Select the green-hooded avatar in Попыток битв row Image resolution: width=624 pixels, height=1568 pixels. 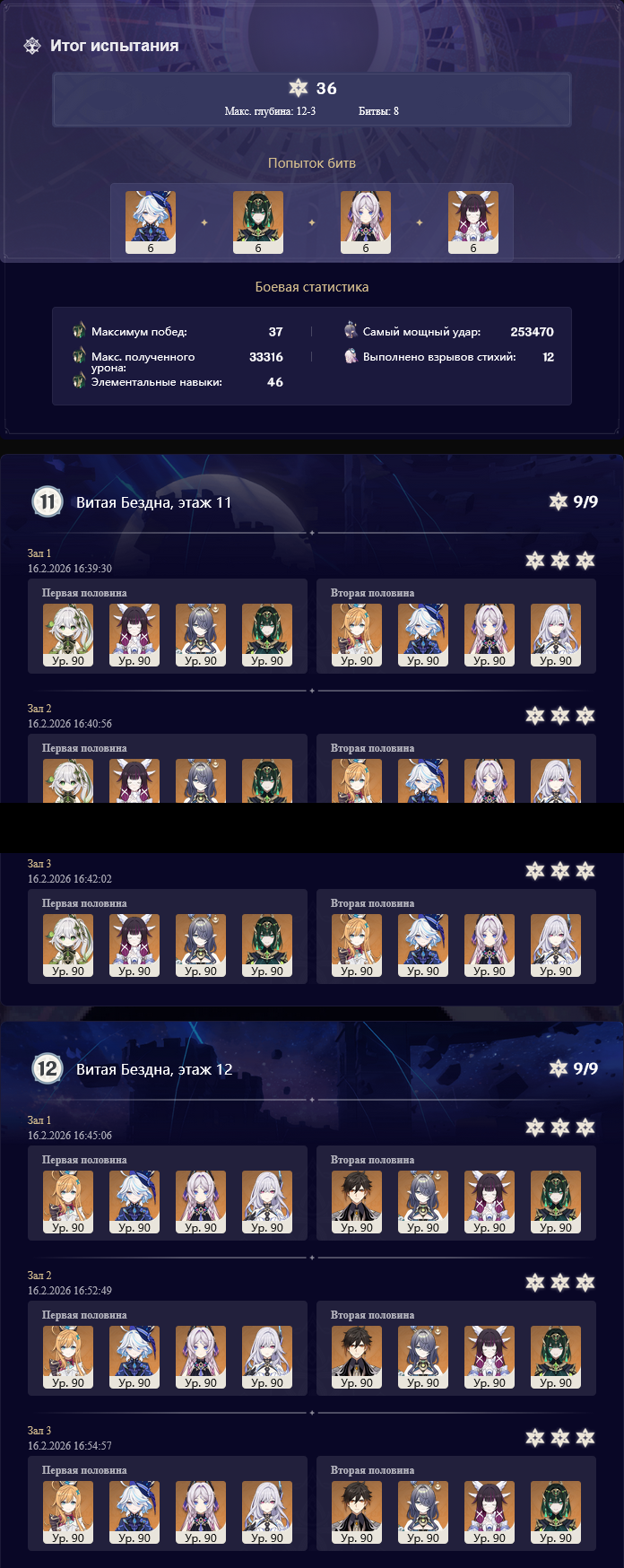coord(258,222)
